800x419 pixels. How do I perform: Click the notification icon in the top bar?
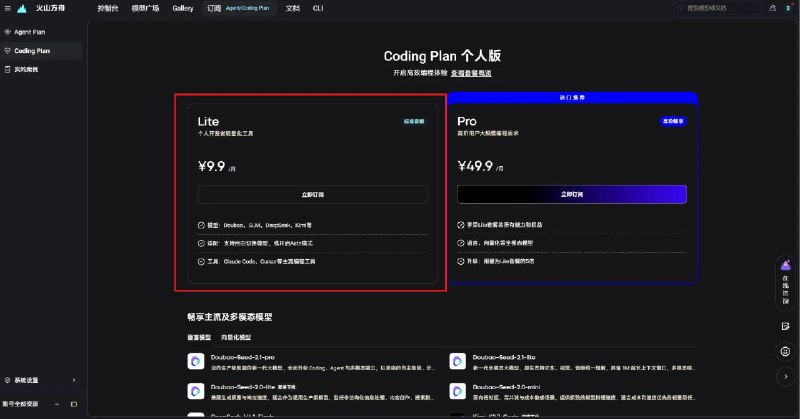point(772,8)
